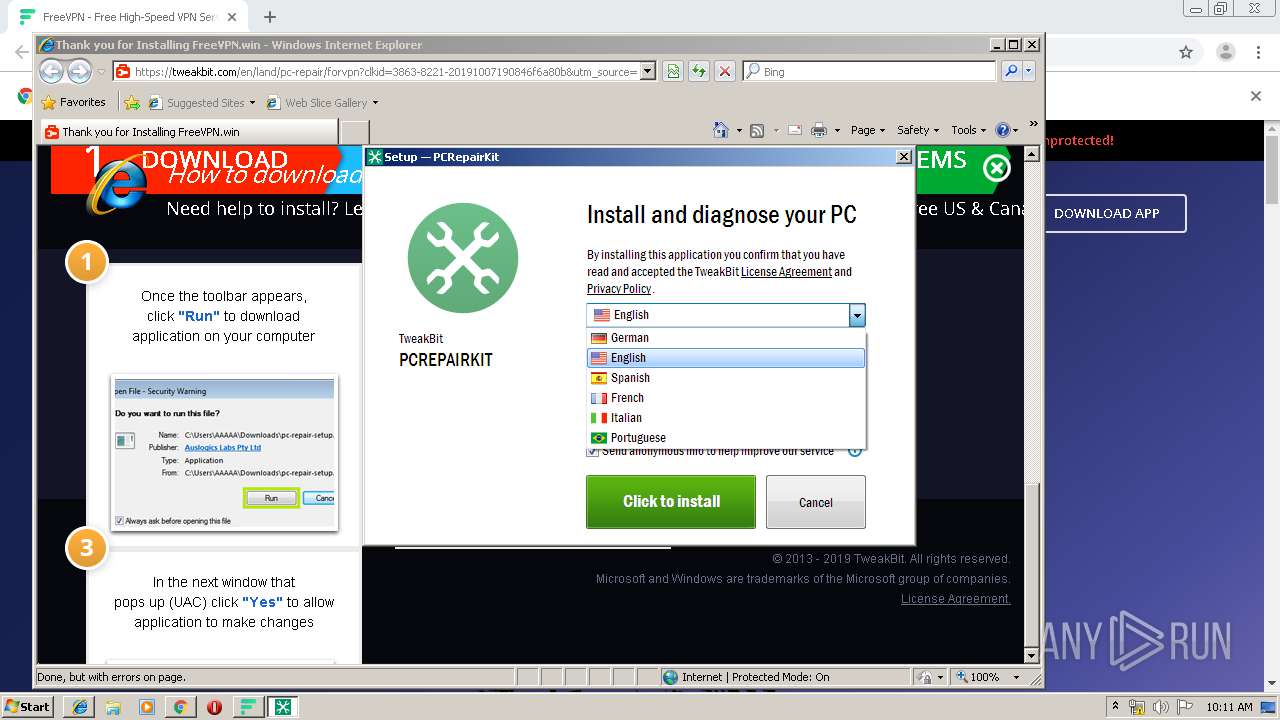Open the License Agreement link in setup
1280x720 pixels.
click(x=786, y=272)
